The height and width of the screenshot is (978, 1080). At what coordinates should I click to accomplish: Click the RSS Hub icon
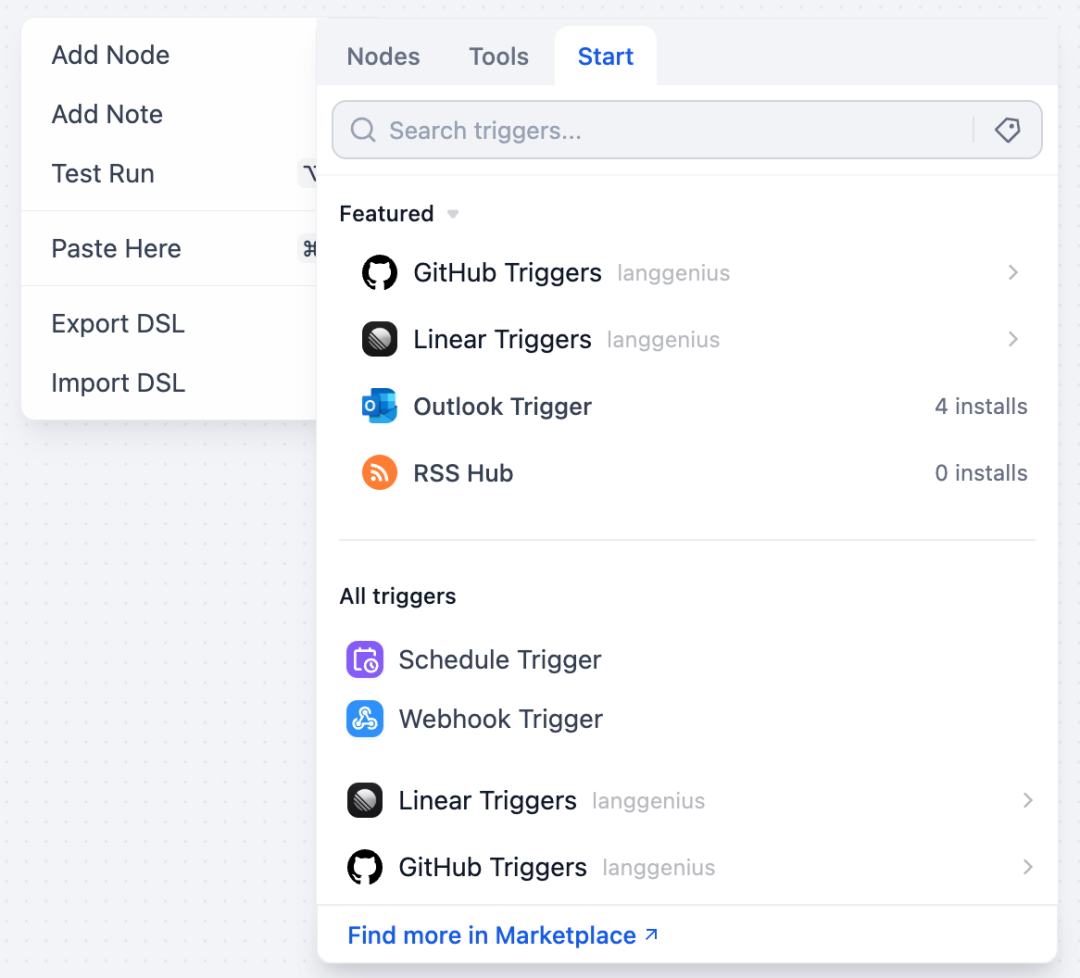376,472
